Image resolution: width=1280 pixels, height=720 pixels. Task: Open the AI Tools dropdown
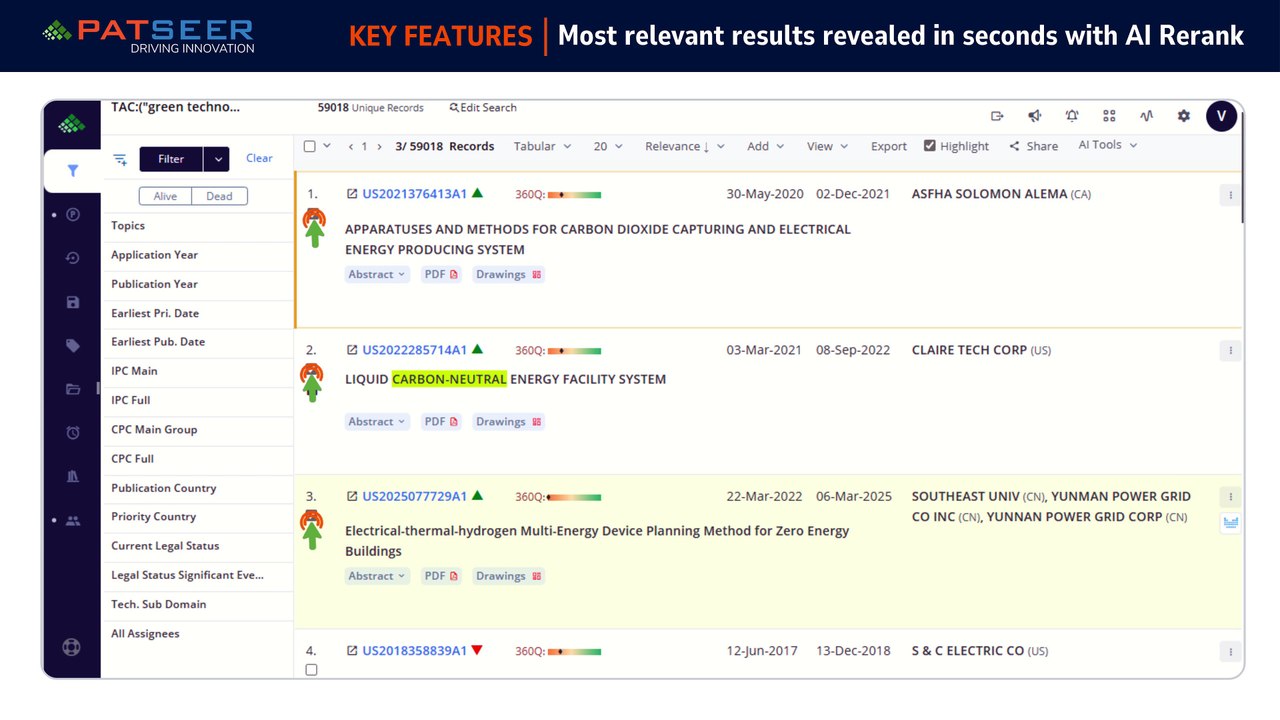click(1107, 145)
